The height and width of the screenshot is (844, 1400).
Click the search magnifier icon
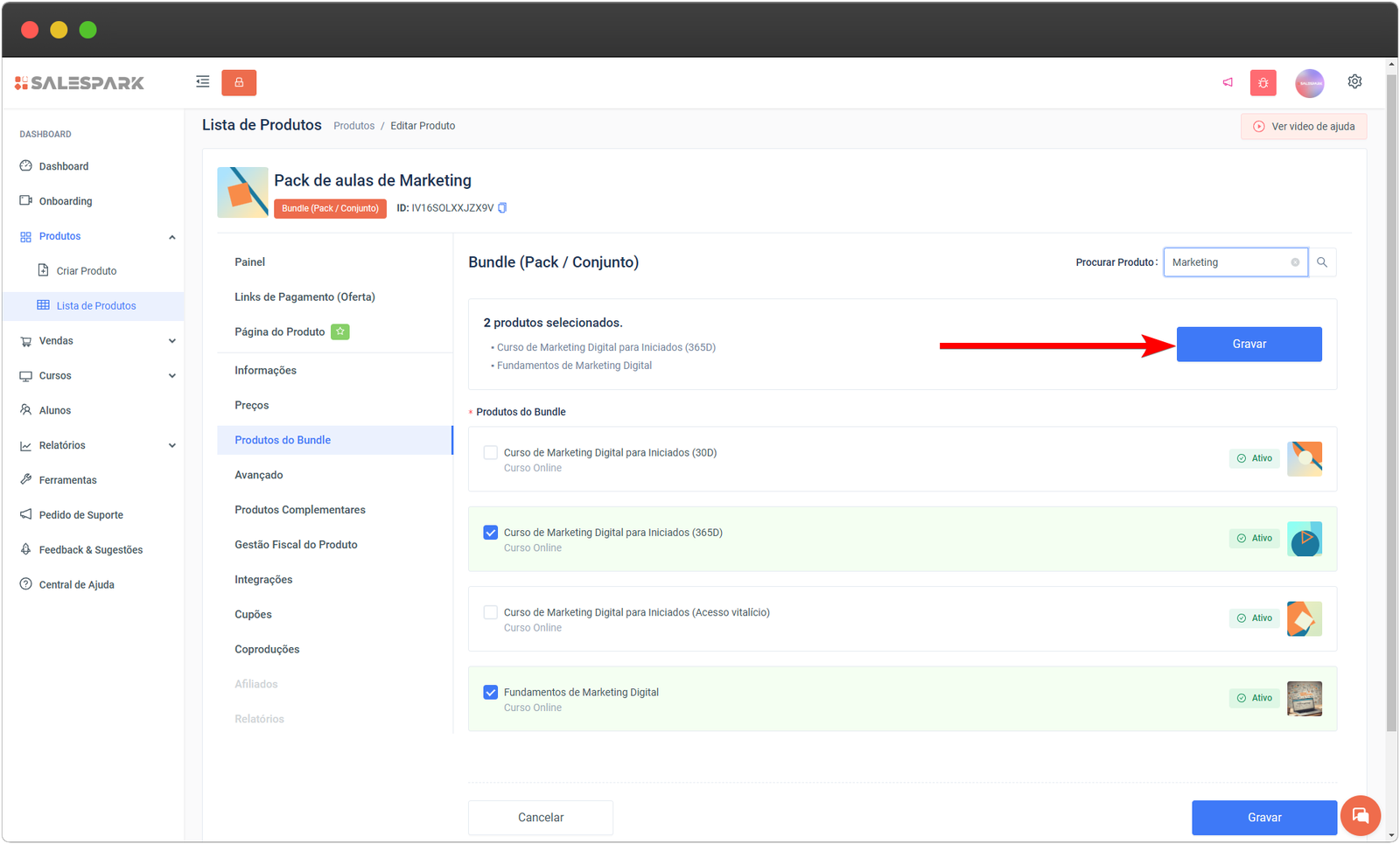pos(1322,262)
